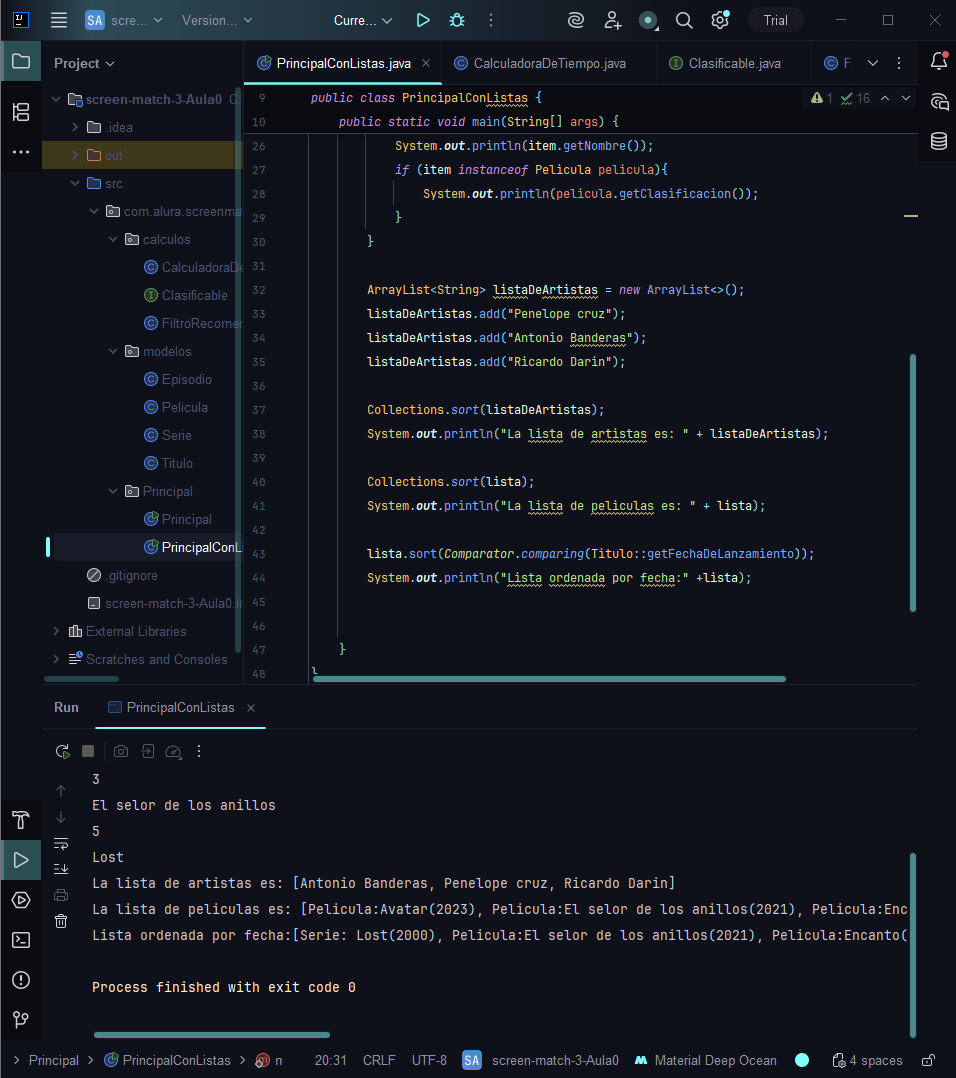Viewport: 956px width, 1078px height.
Task: Open the Episodio class file
Action: 178,380
